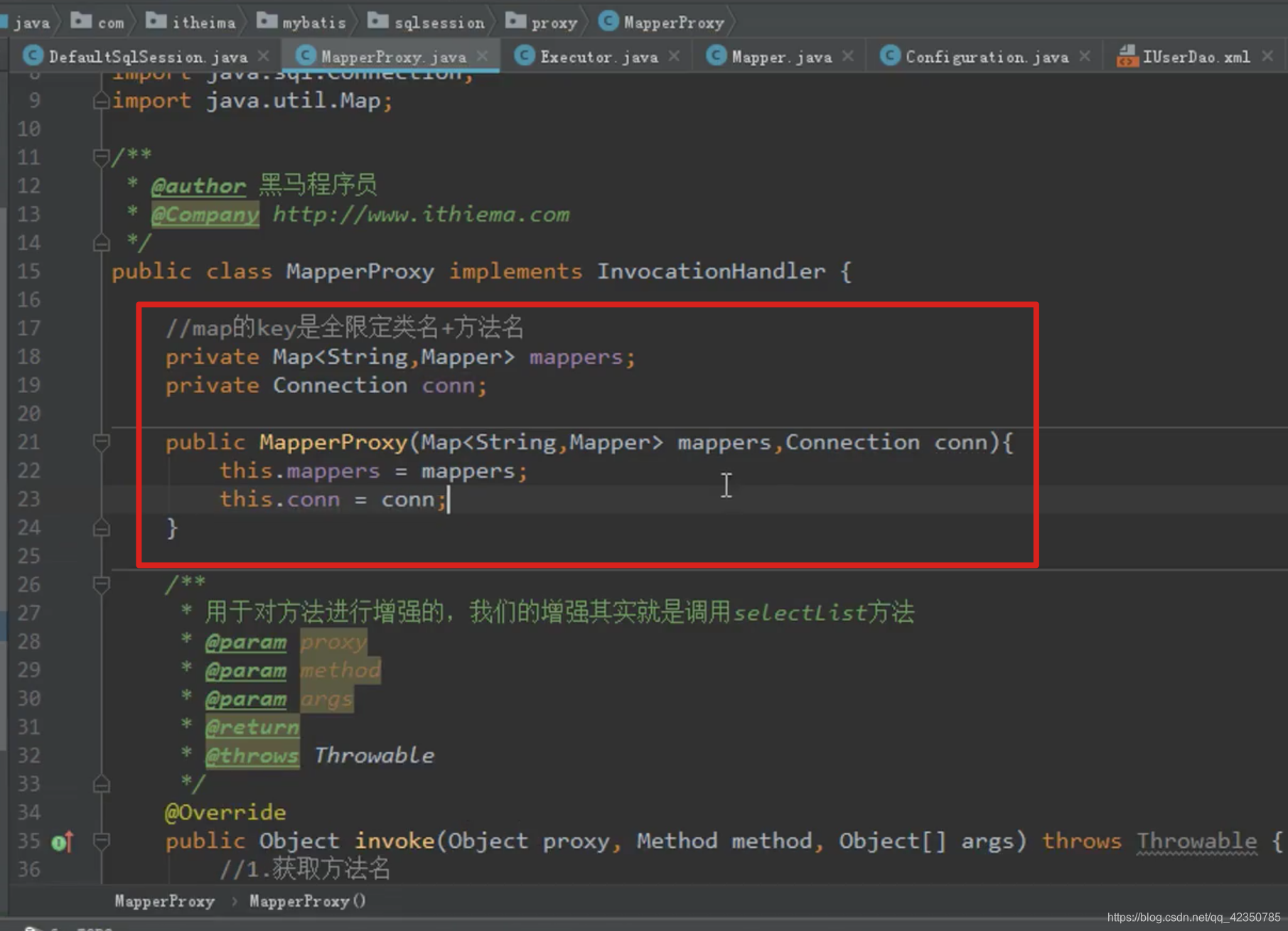The width and height of the screenshot is (1288, 931).
Task: Switch to the MapperProxy.java tab
Action: click(393, 57)
